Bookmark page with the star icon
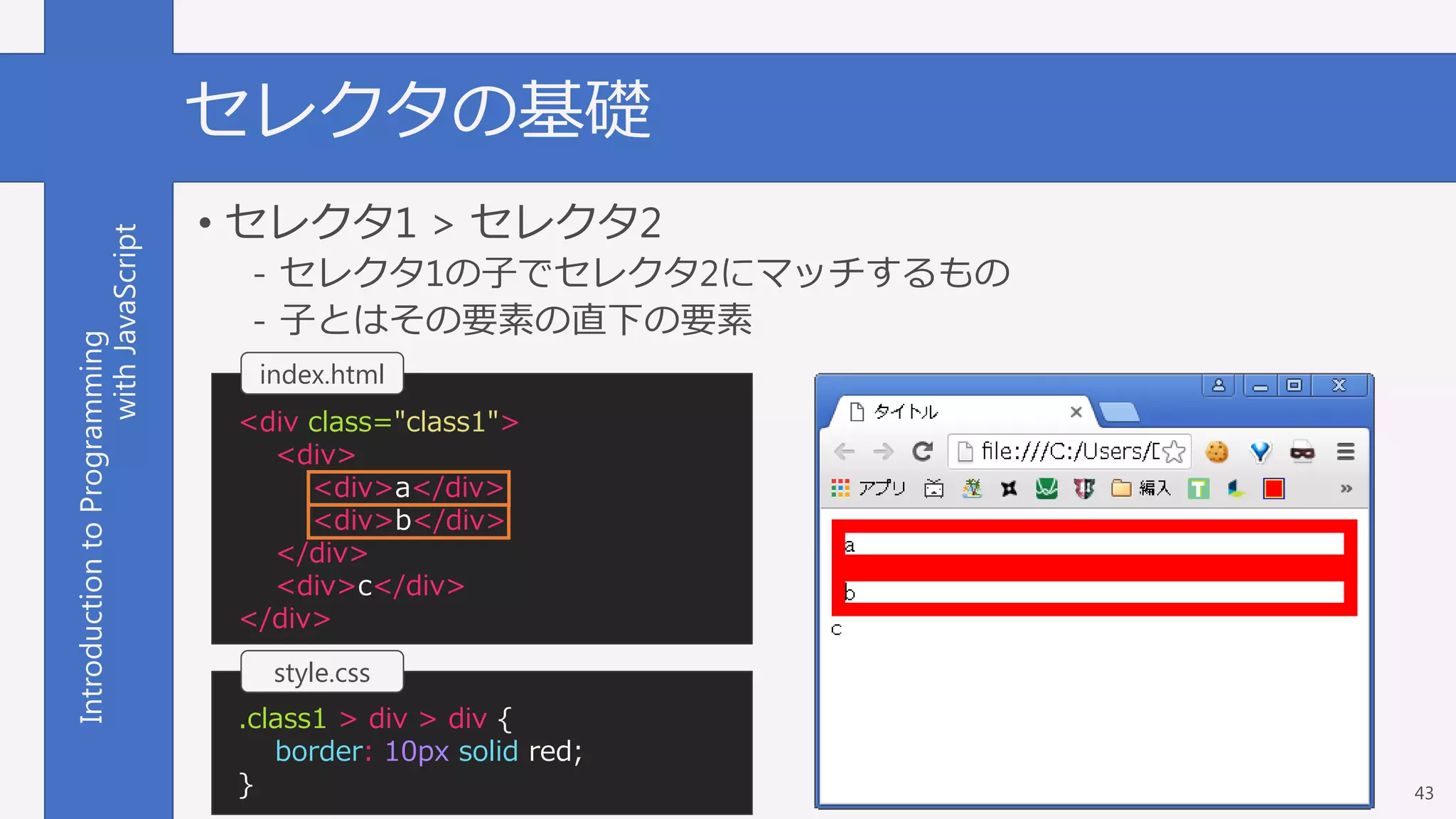Viewport: 1456px width, 819px height. (x=1175, y=451)
